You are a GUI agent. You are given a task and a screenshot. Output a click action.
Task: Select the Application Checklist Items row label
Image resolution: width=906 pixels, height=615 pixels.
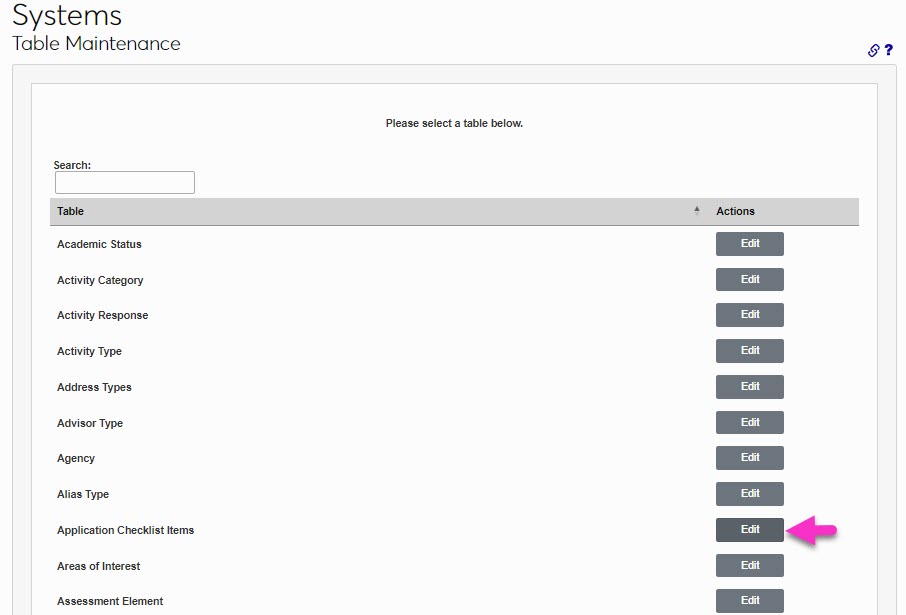click(125, 530)
